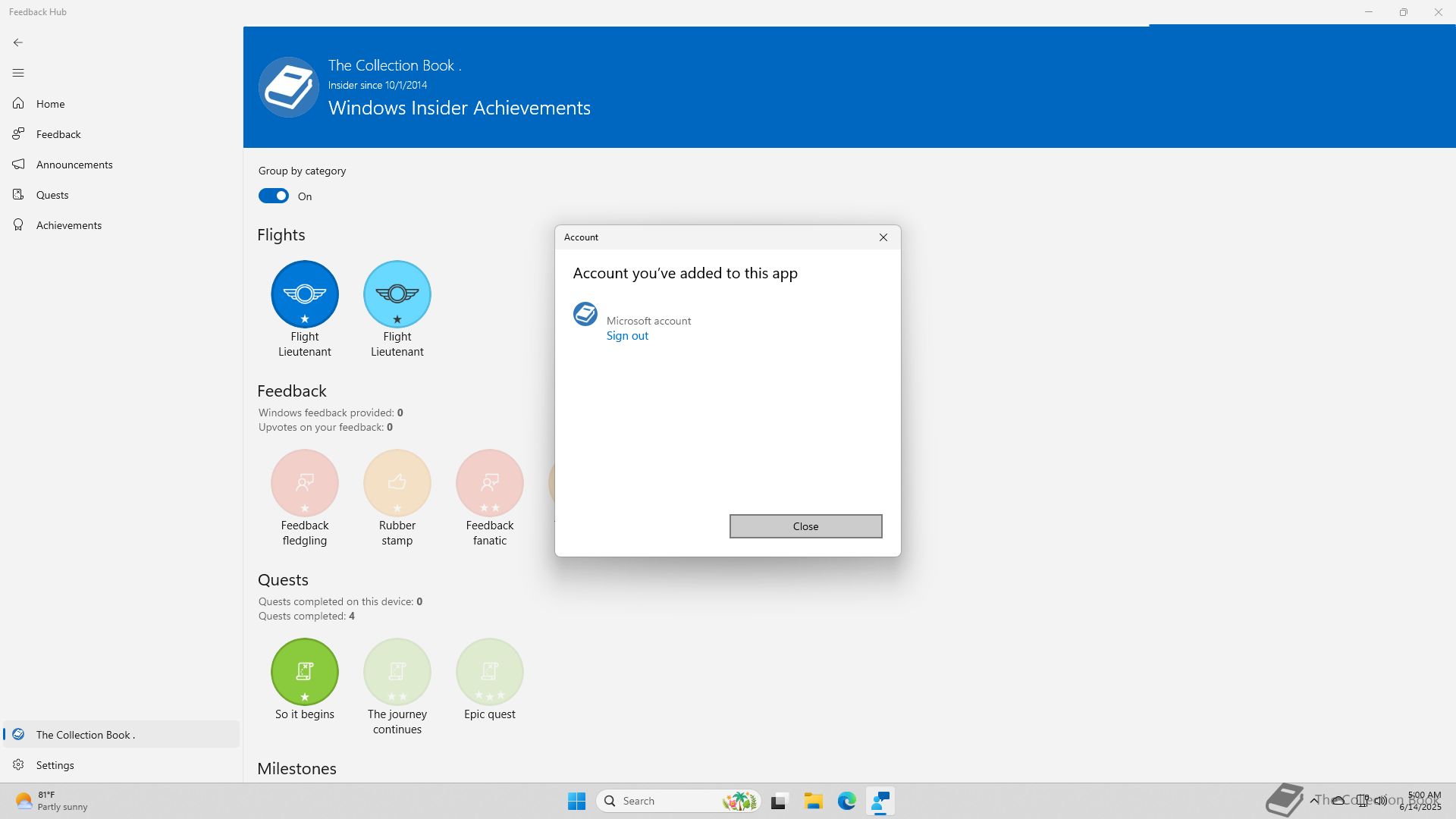Select the Epic quest badge
1456x819 pixels.
(x=490, y=672)
